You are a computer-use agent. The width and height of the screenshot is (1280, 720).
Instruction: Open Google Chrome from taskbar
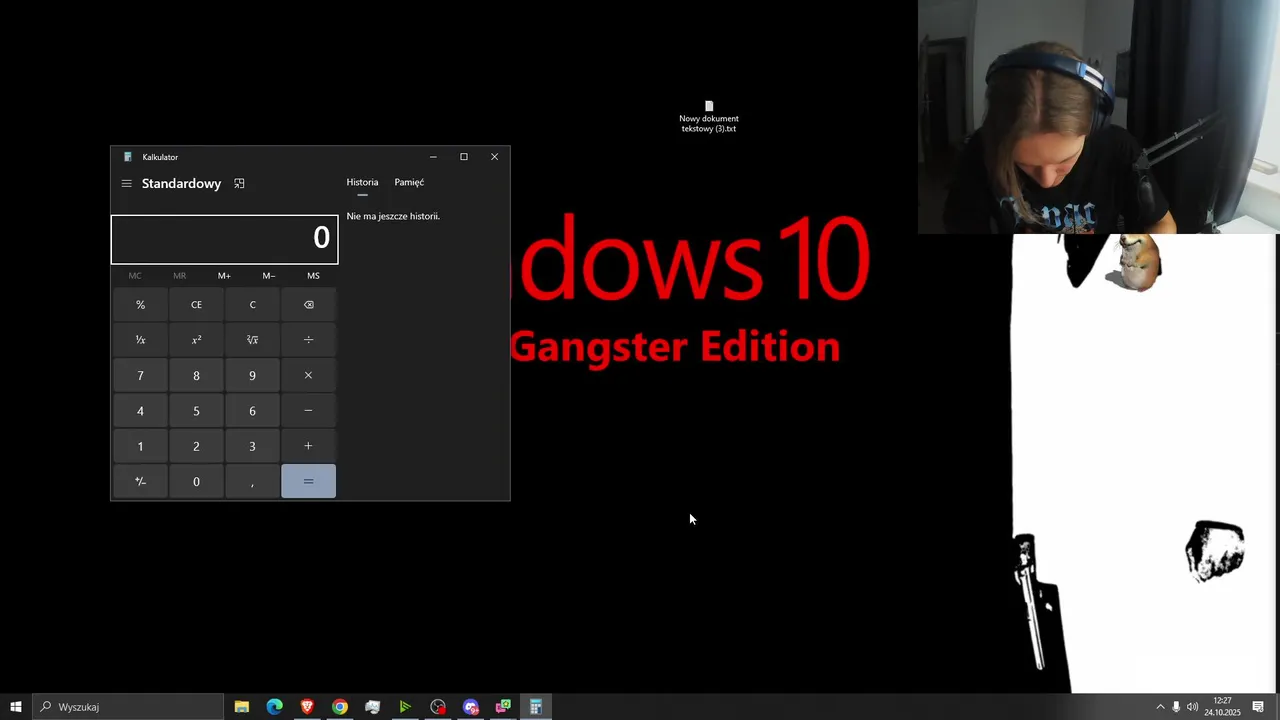[340, 707]
